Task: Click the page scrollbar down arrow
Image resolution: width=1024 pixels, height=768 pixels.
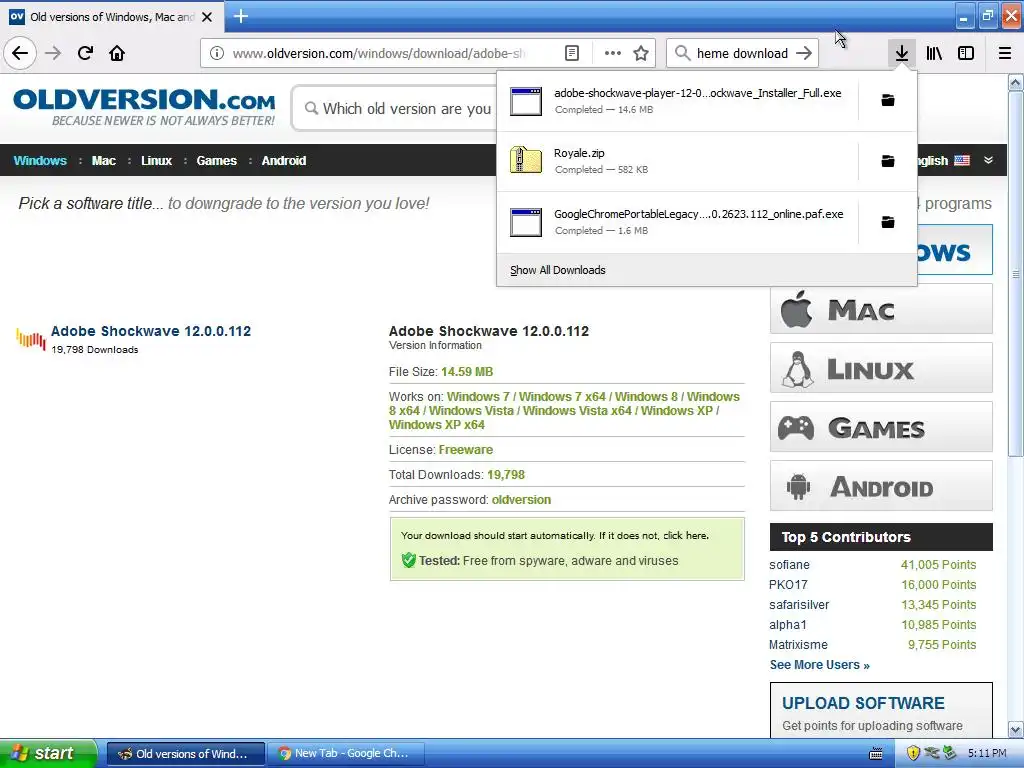Action: point(1016,729)
